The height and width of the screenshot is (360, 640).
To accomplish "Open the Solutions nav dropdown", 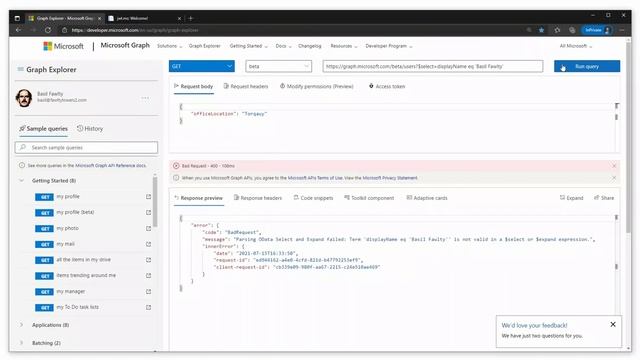I will click(x=169, y=46).
